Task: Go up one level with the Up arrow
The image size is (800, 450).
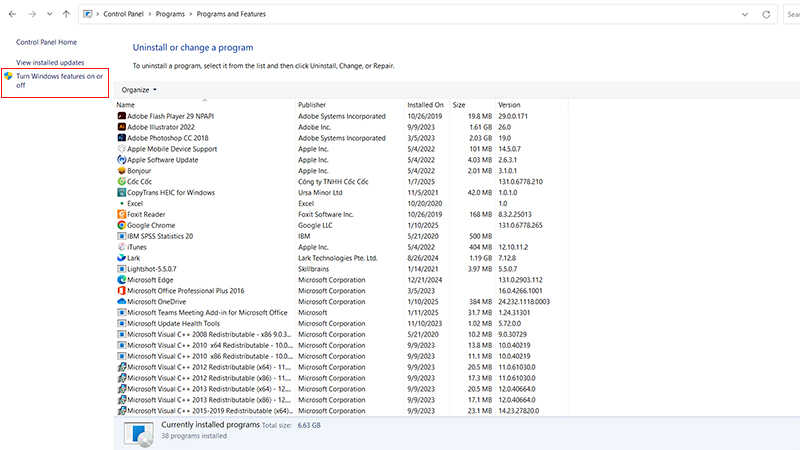Action: coord(66,14)
